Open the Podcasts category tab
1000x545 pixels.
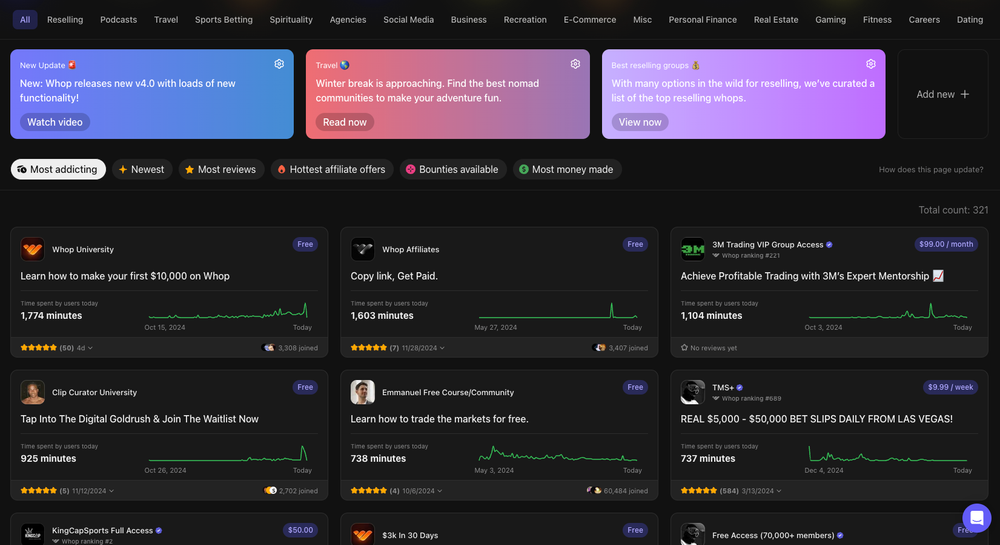click(119, 20)
